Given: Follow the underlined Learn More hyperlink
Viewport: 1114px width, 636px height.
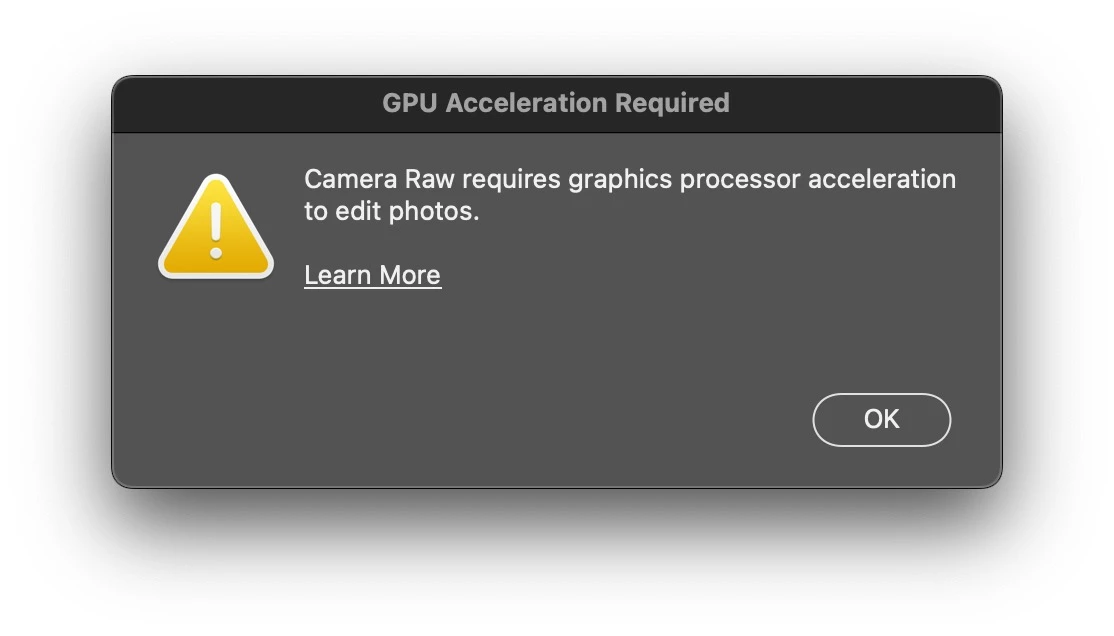Looking at the screenshot, I should (372, 275).
